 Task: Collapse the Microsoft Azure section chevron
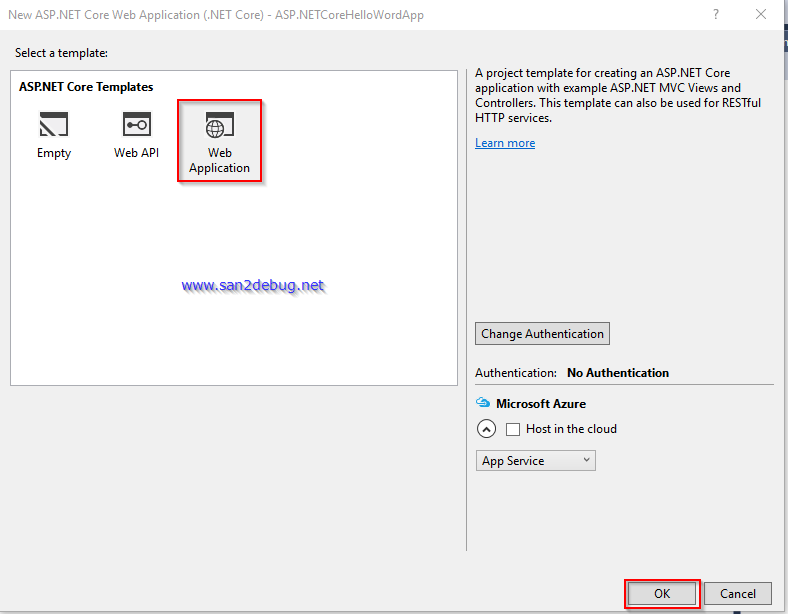click(x=486, y=429)
